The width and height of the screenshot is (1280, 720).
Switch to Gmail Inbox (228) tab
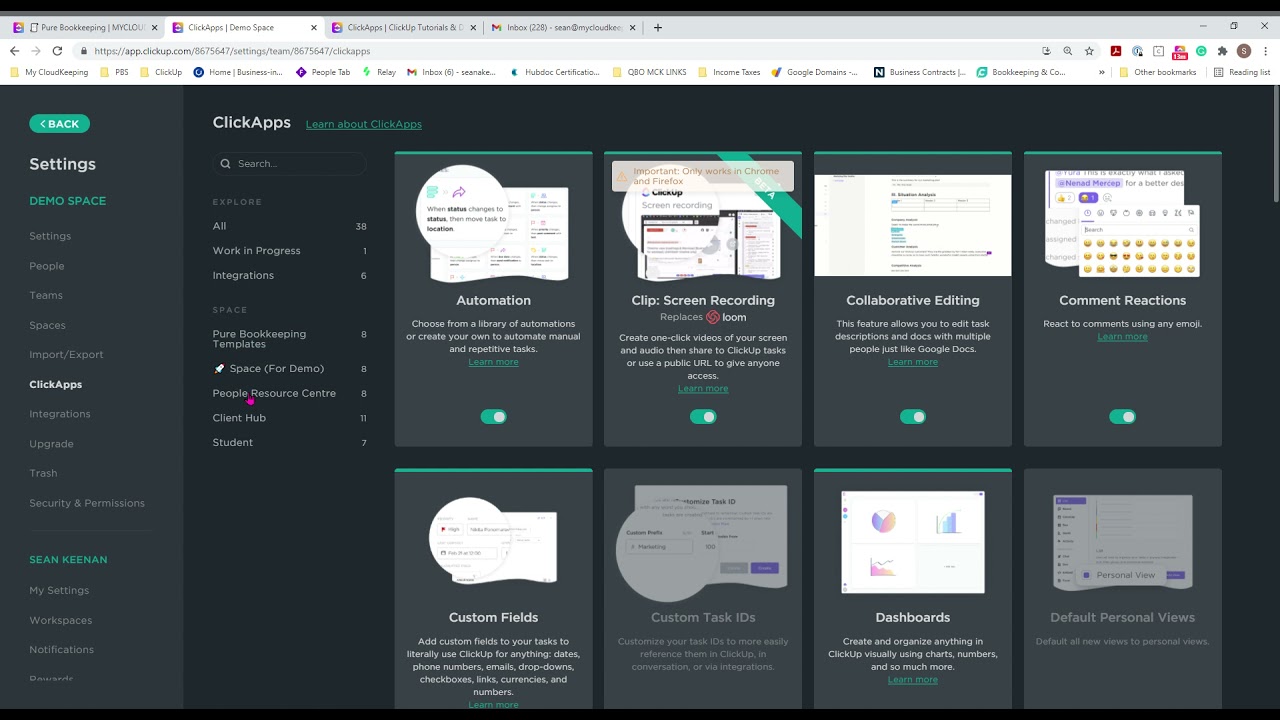(563, 27)
